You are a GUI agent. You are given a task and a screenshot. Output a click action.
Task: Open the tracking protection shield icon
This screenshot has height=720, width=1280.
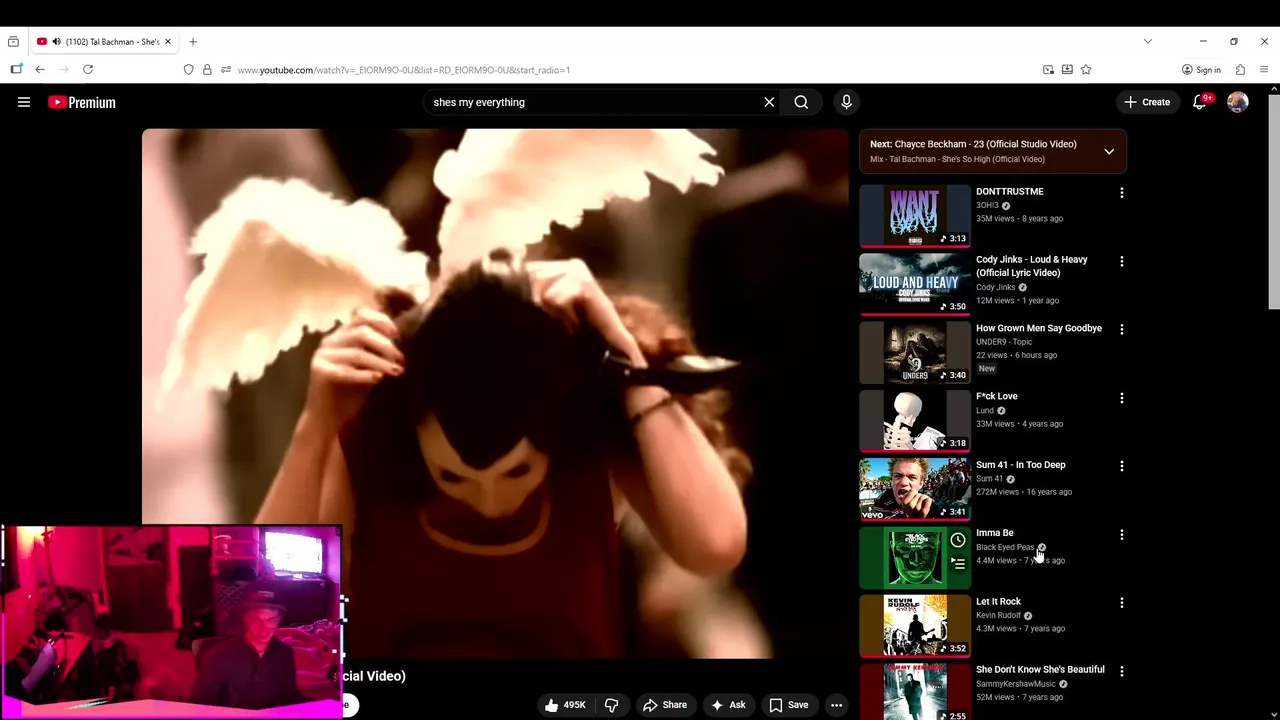(188, 70)
